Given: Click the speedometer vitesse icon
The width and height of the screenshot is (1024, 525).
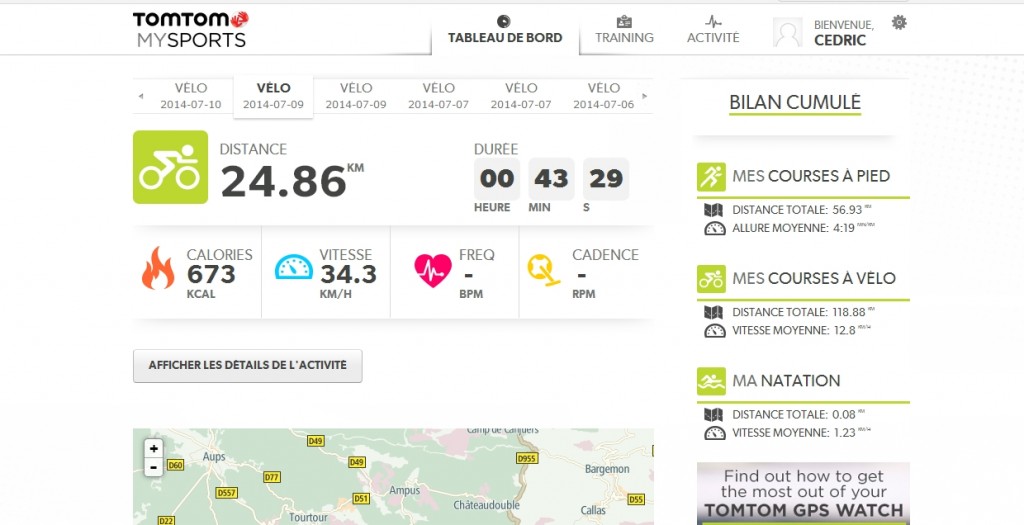Looking at the screenshot, I should [294, 268].
